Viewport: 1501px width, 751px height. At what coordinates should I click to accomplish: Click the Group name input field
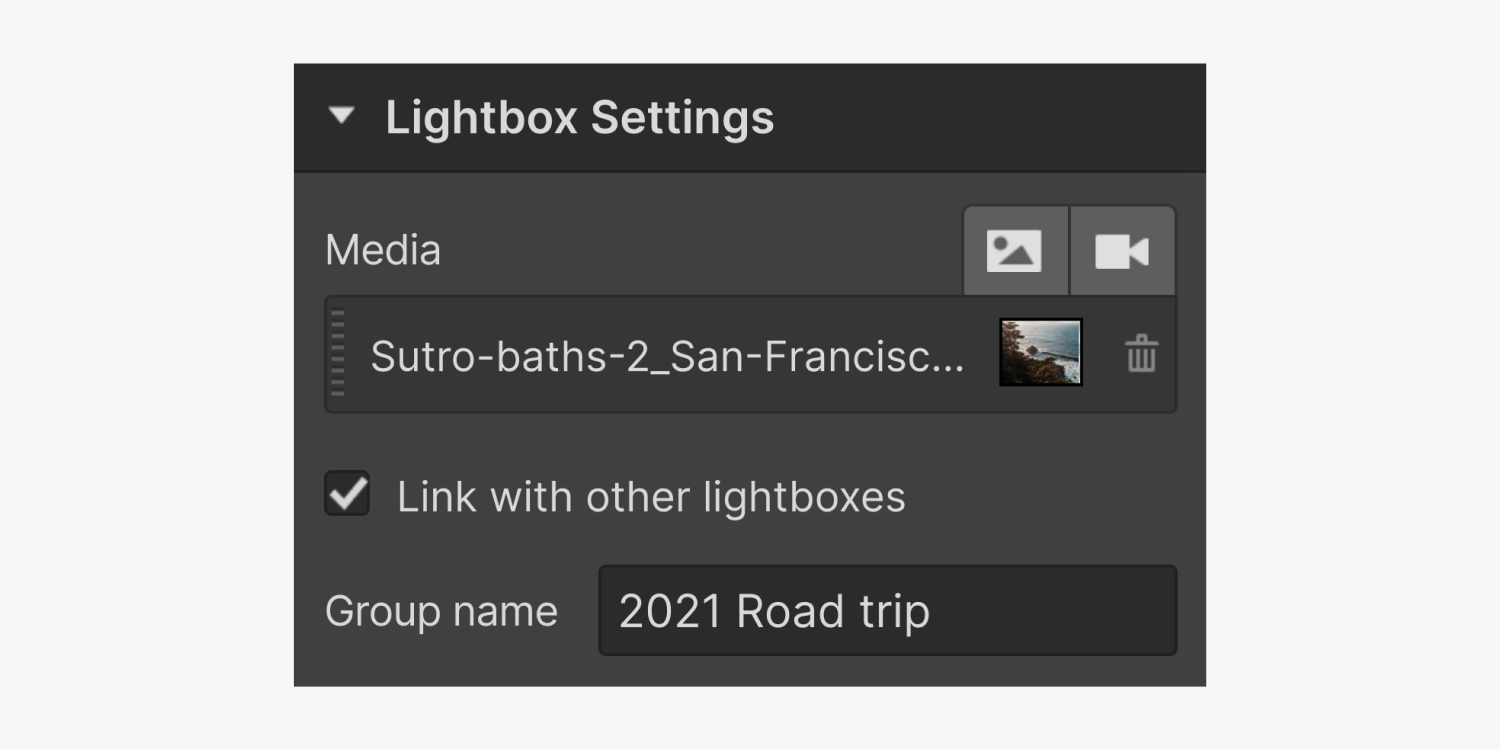[x=887, y=611]
